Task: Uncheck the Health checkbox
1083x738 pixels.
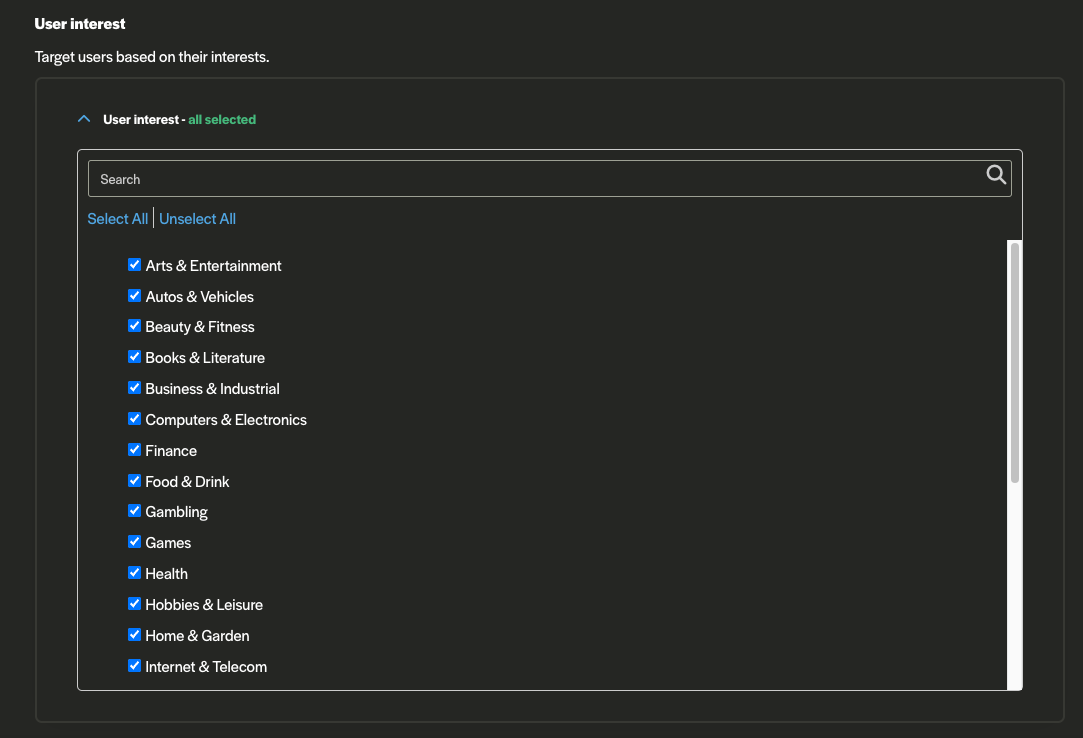Action: [x=134, y=573]
